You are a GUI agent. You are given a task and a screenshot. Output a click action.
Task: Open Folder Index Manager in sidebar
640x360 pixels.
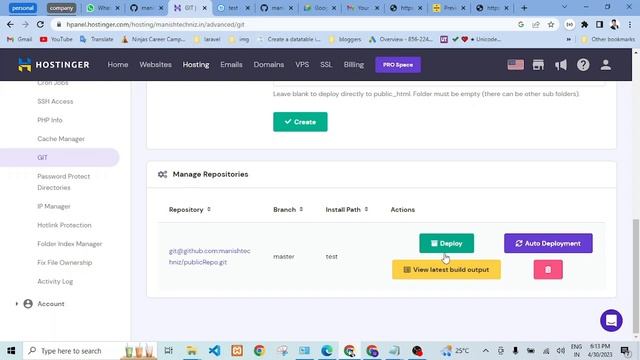(x=69, y=244)
